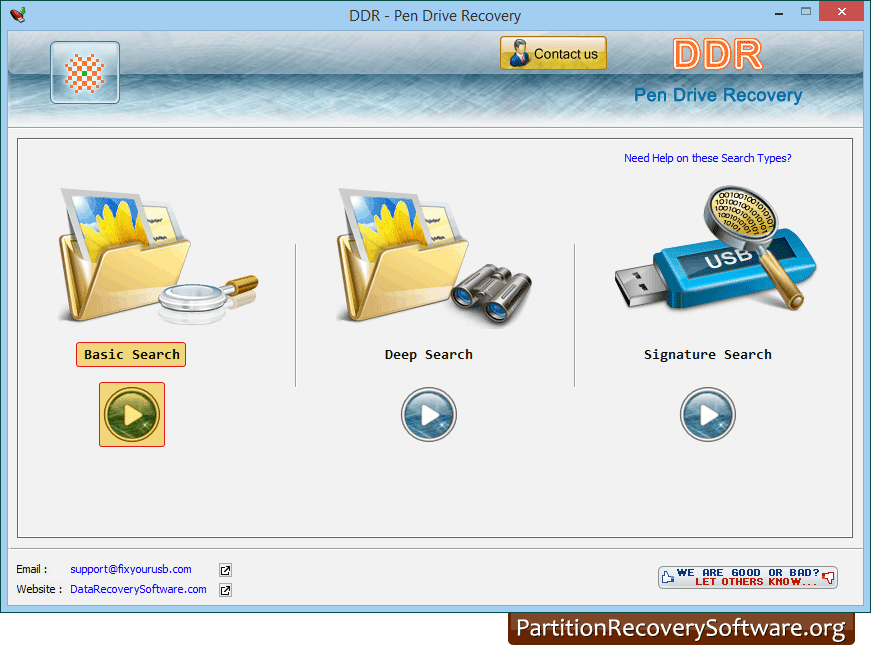
Task: Click the support@fixyourusb.com email link
Action: tap(131, 569)
